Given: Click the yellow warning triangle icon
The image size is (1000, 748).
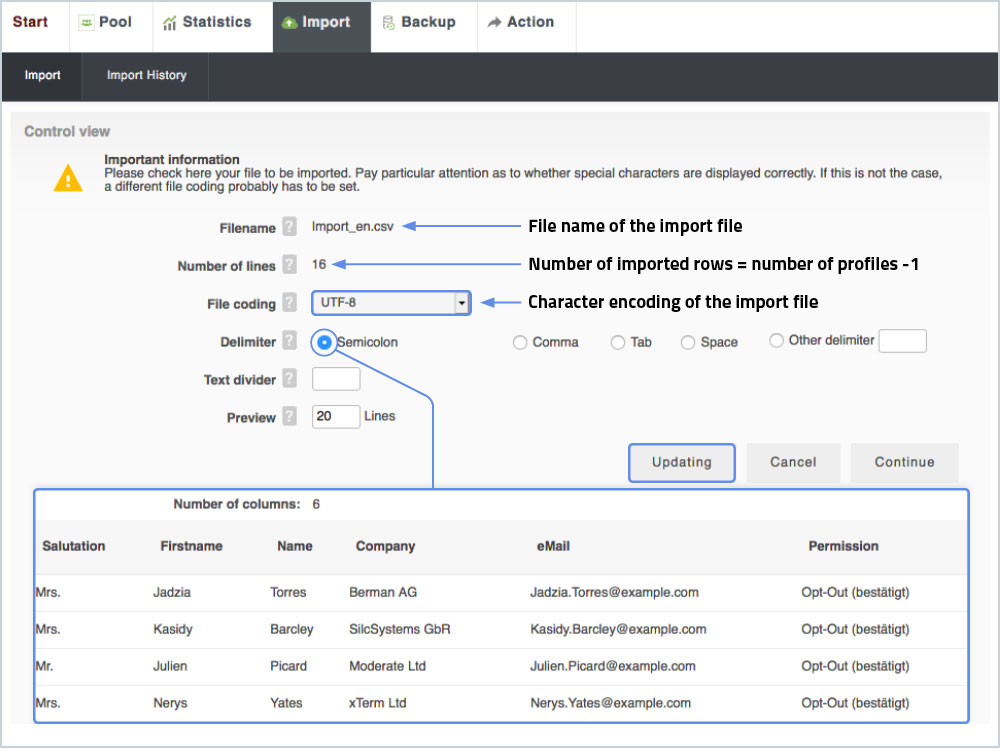Looking at the screenshot, I should coord(68,178).
